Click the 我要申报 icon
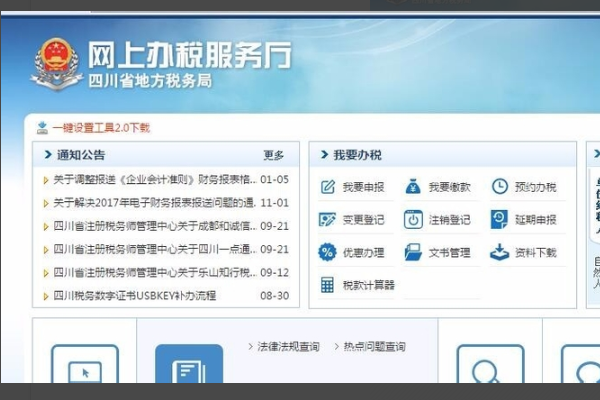Screen dimensions: 600x400 click(x=327, y=187)
